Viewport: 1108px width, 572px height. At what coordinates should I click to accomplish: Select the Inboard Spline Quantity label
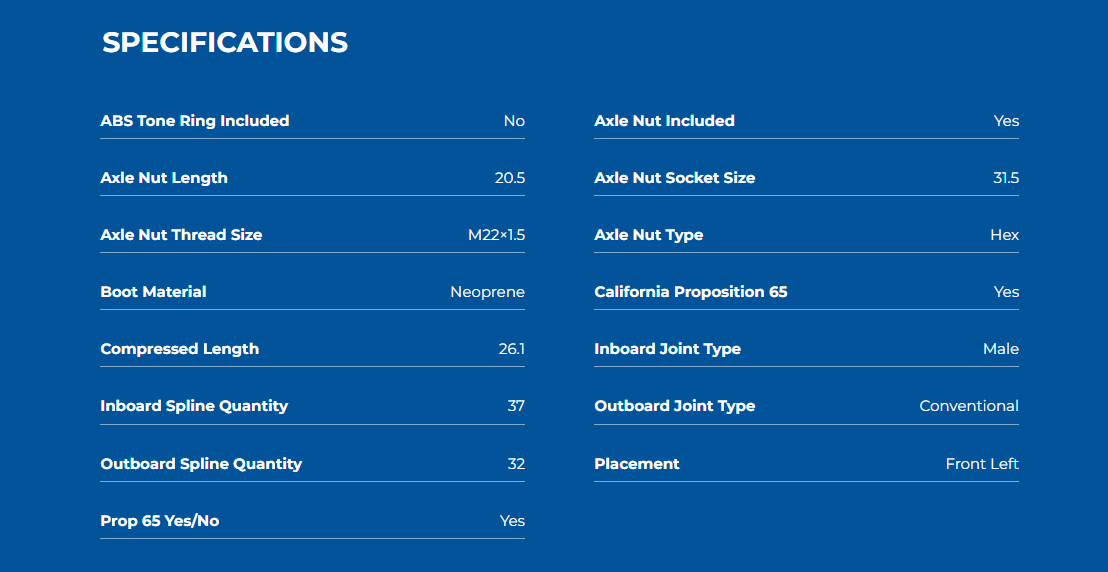coord(194,406)
